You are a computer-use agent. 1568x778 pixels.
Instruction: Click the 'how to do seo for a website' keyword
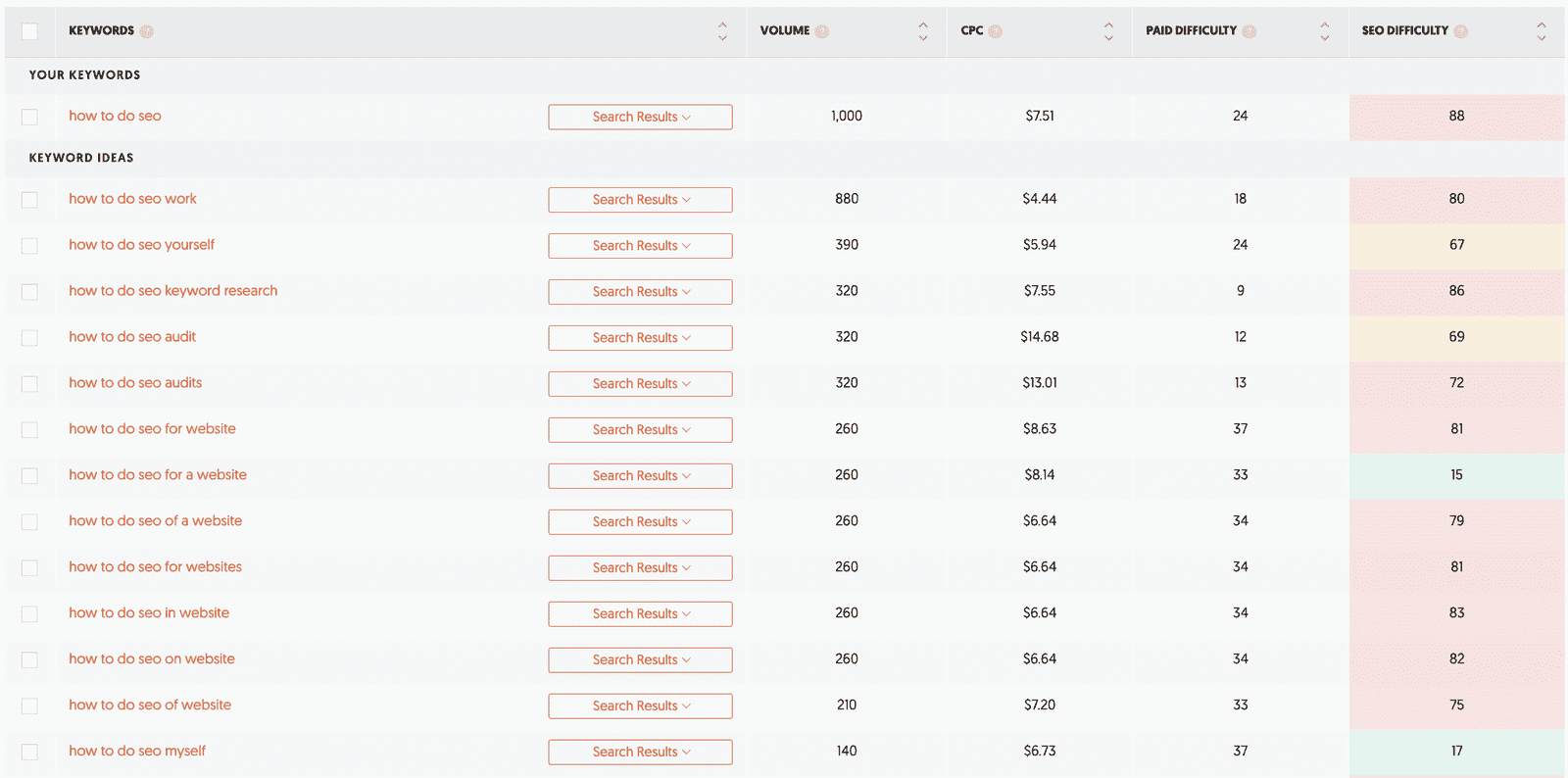(x=158, y=475)
